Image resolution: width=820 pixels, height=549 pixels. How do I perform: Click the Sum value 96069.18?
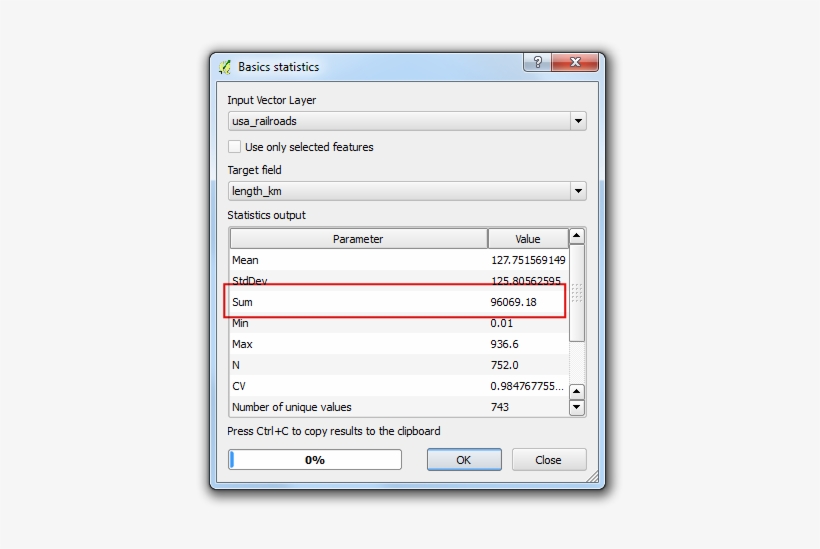513,302
